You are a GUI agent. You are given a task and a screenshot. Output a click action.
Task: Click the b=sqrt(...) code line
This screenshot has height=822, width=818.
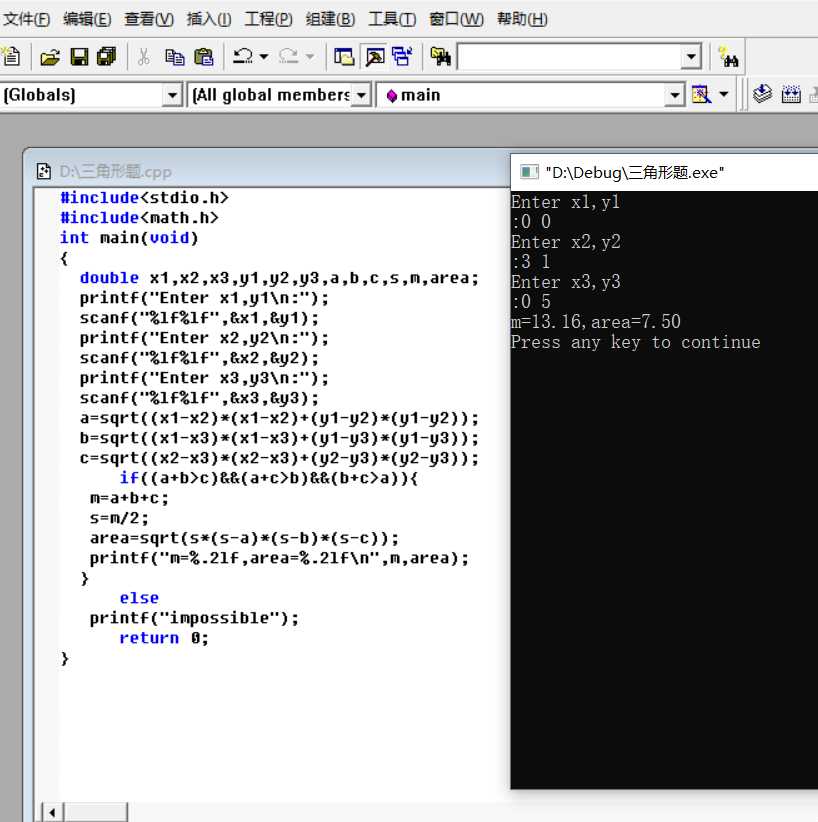279,438
